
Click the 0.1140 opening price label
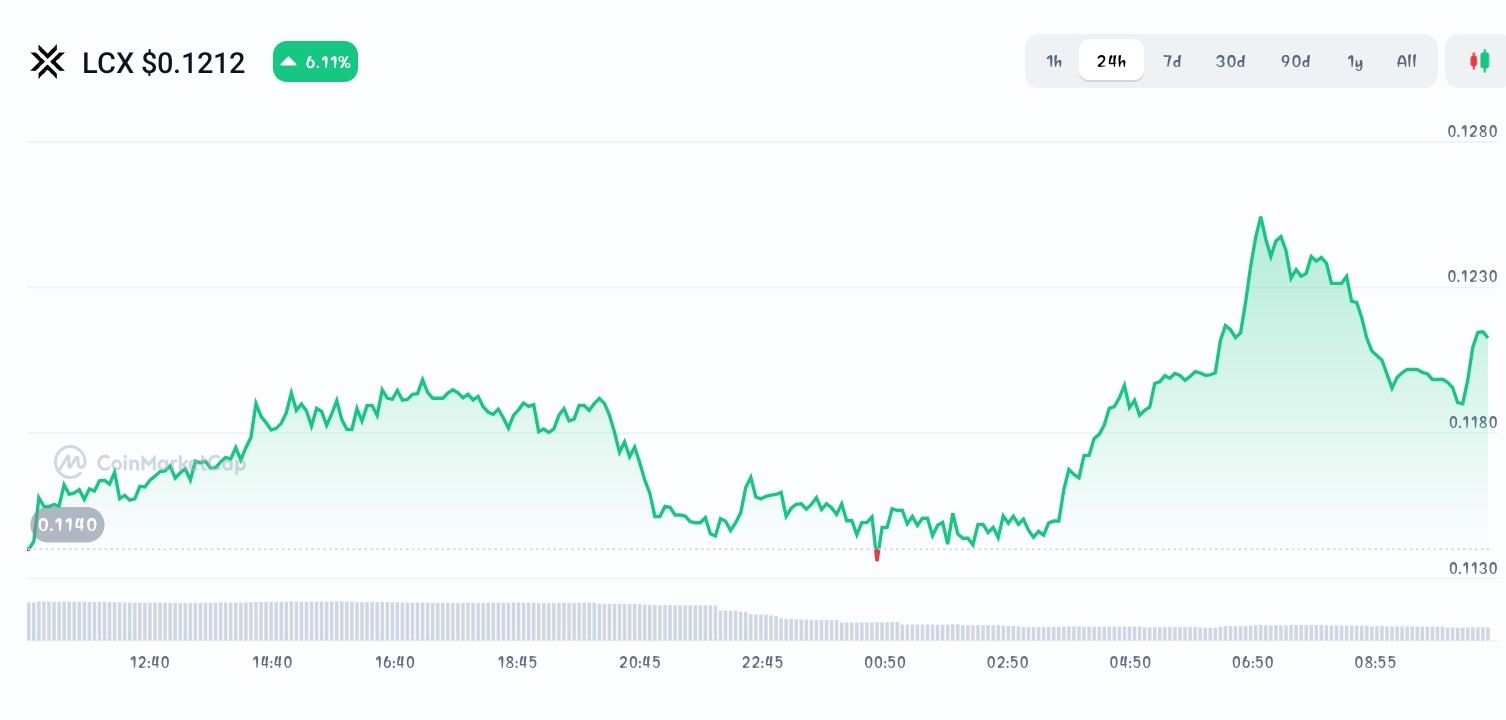(x=68, y=524)
